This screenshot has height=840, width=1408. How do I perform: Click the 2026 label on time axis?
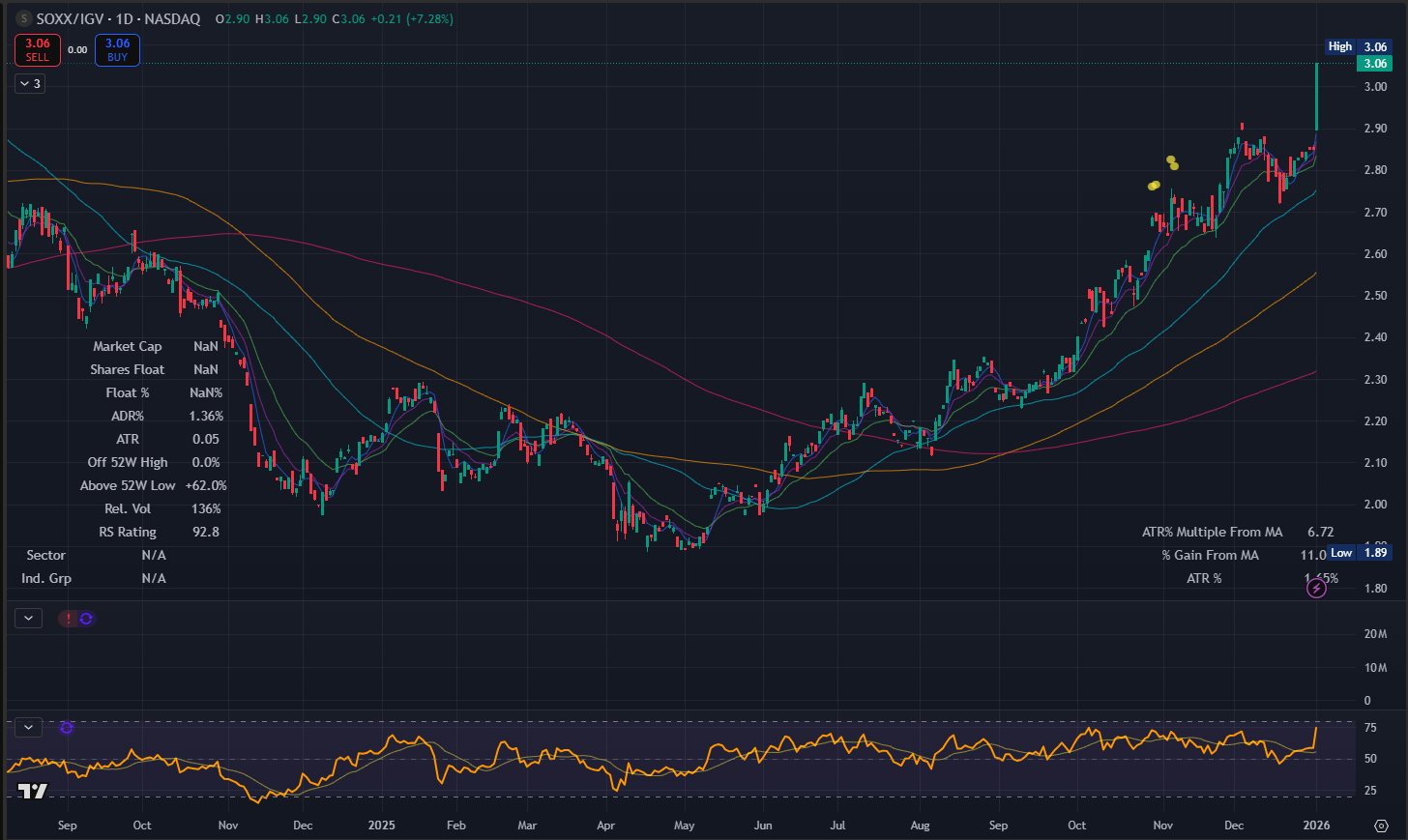coord(1316,826)
